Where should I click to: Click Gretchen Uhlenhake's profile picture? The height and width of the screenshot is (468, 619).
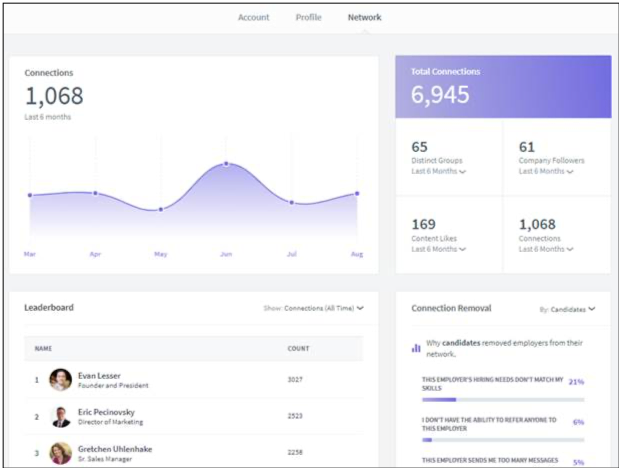click(x=60, y=453)
